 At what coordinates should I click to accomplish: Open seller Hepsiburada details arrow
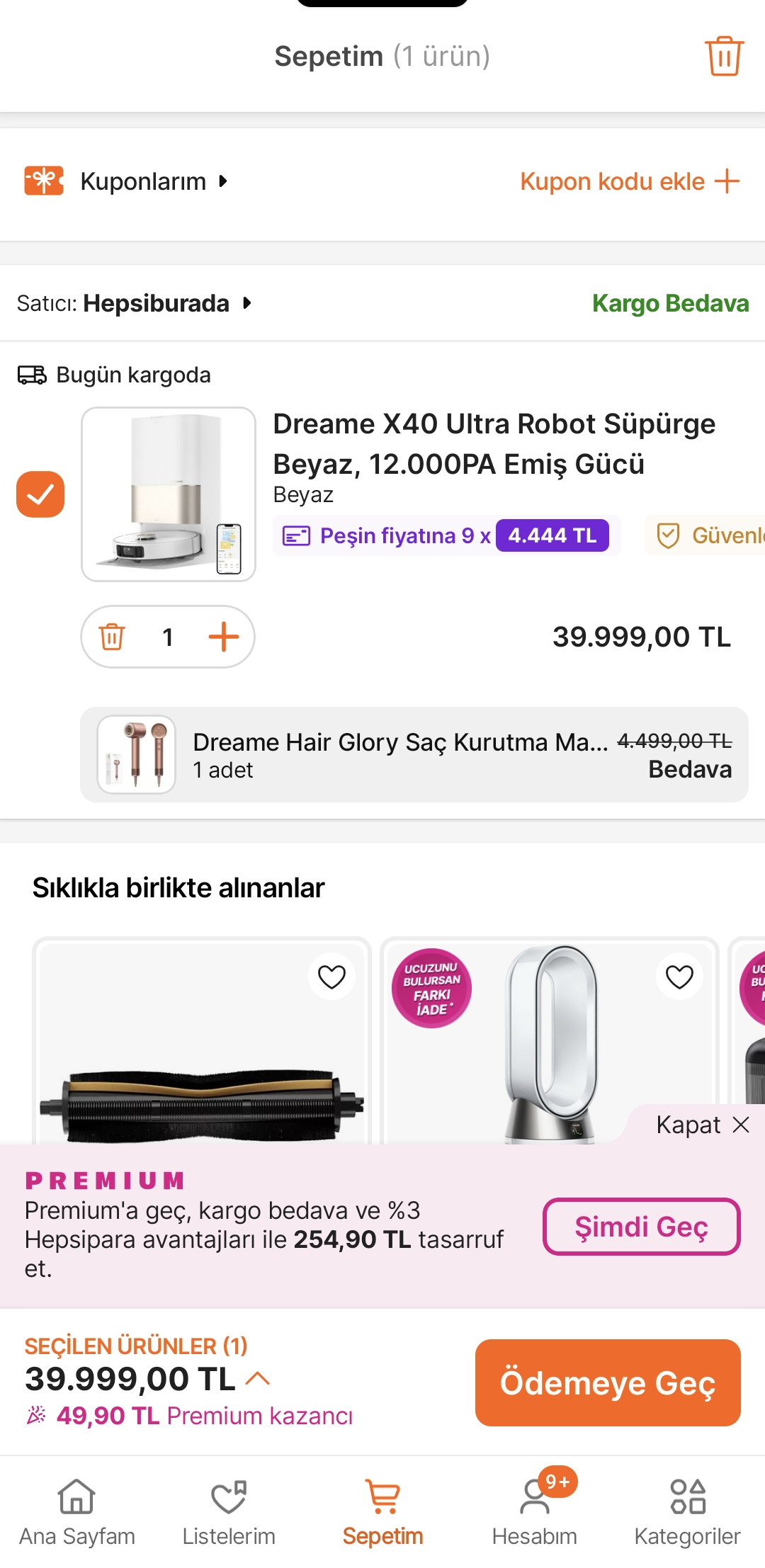(246, 304)
